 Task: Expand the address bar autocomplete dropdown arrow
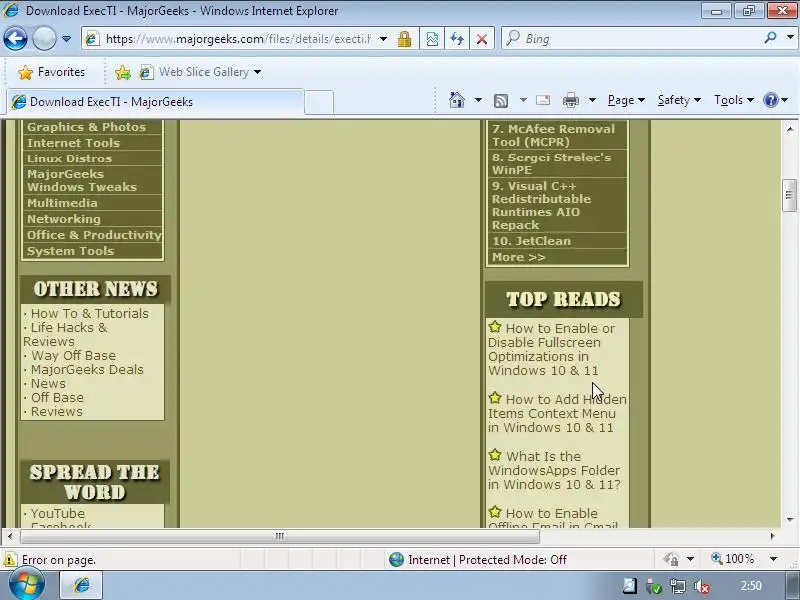(x=383, y=39)
